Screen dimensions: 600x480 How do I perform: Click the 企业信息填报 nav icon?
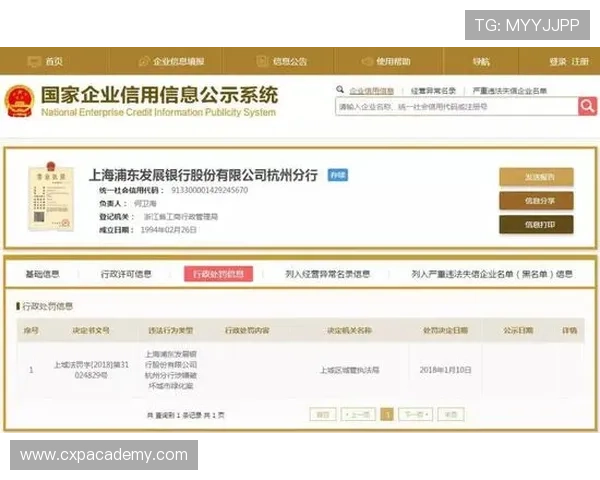coord(143,61)
